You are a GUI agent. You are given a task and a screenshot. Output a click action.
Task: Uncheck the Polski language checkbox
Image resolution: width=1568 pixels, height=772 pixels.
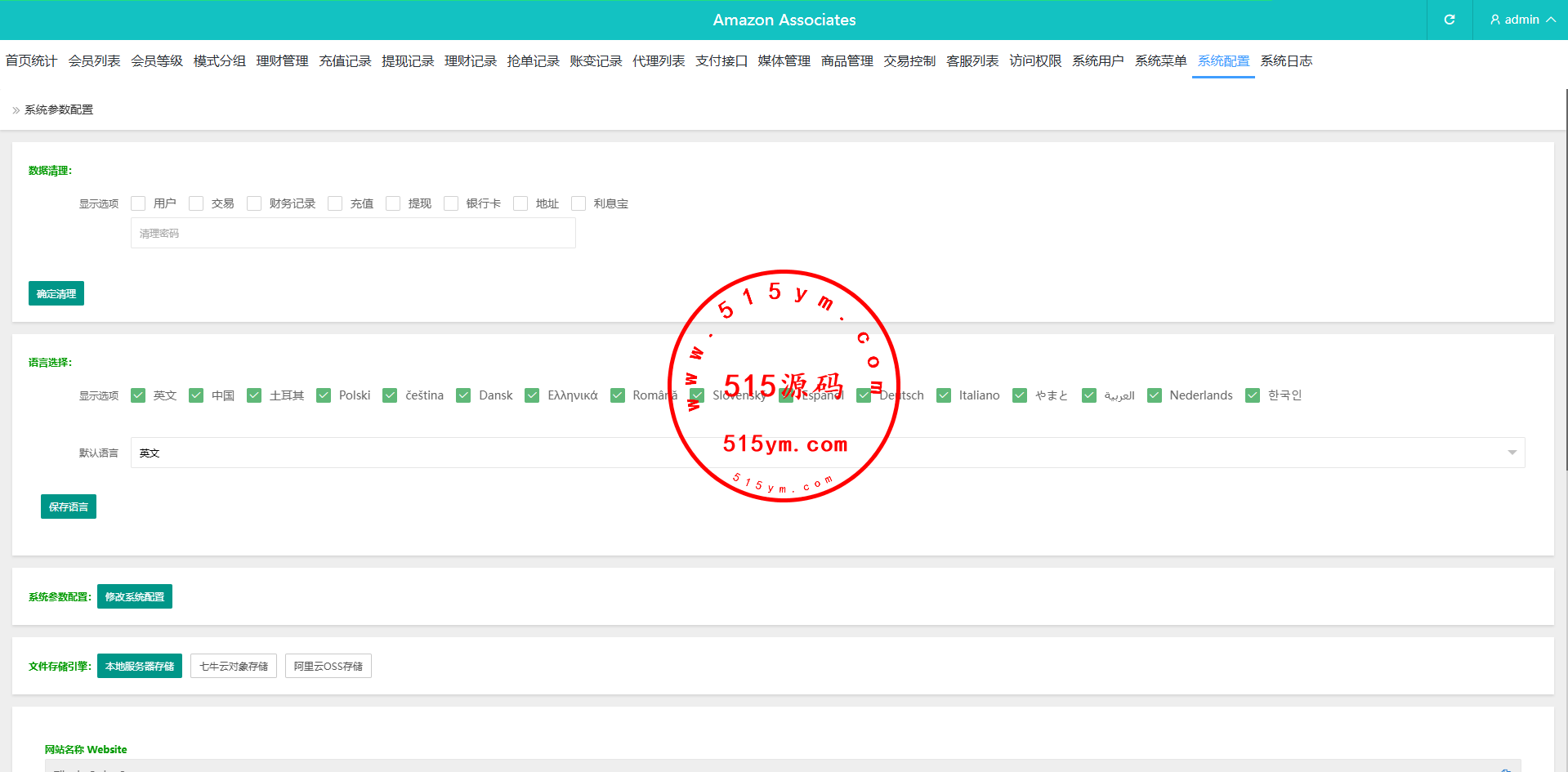324,395
